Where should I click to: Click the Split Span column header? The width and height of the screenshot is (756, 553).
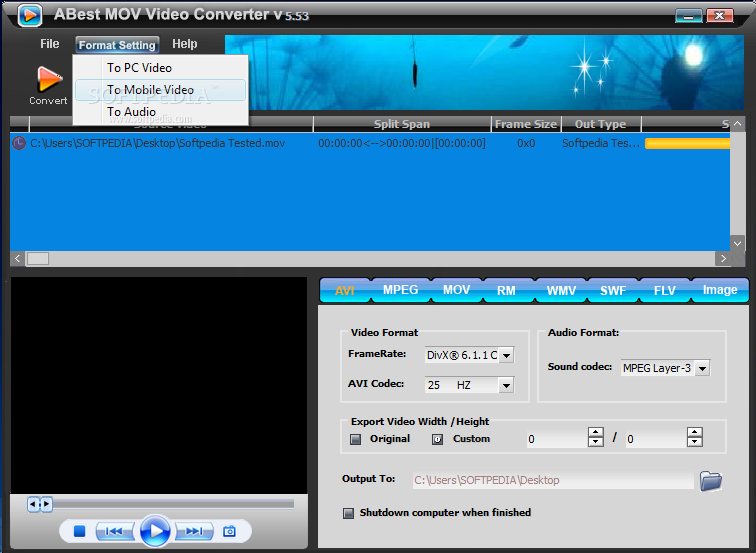[402, 124]
